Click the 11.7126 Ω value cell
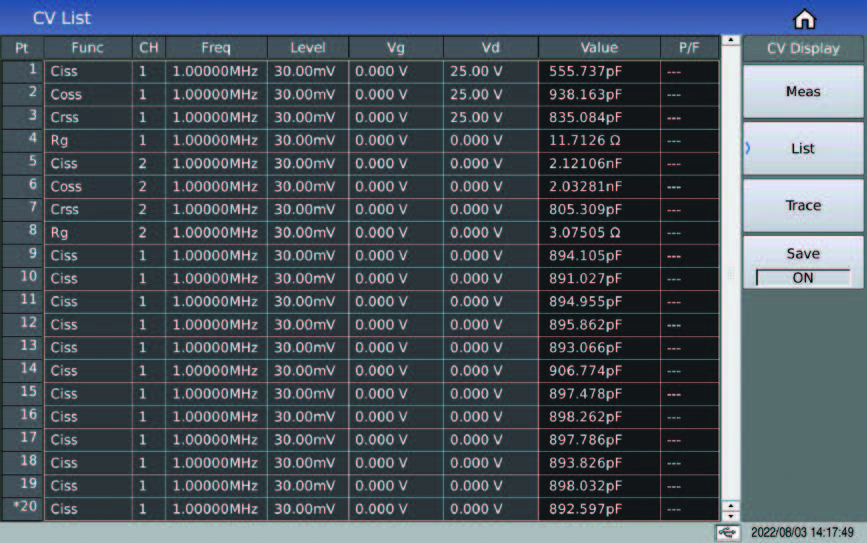This screenshot has height=543, width=867. tap(598, 141)
